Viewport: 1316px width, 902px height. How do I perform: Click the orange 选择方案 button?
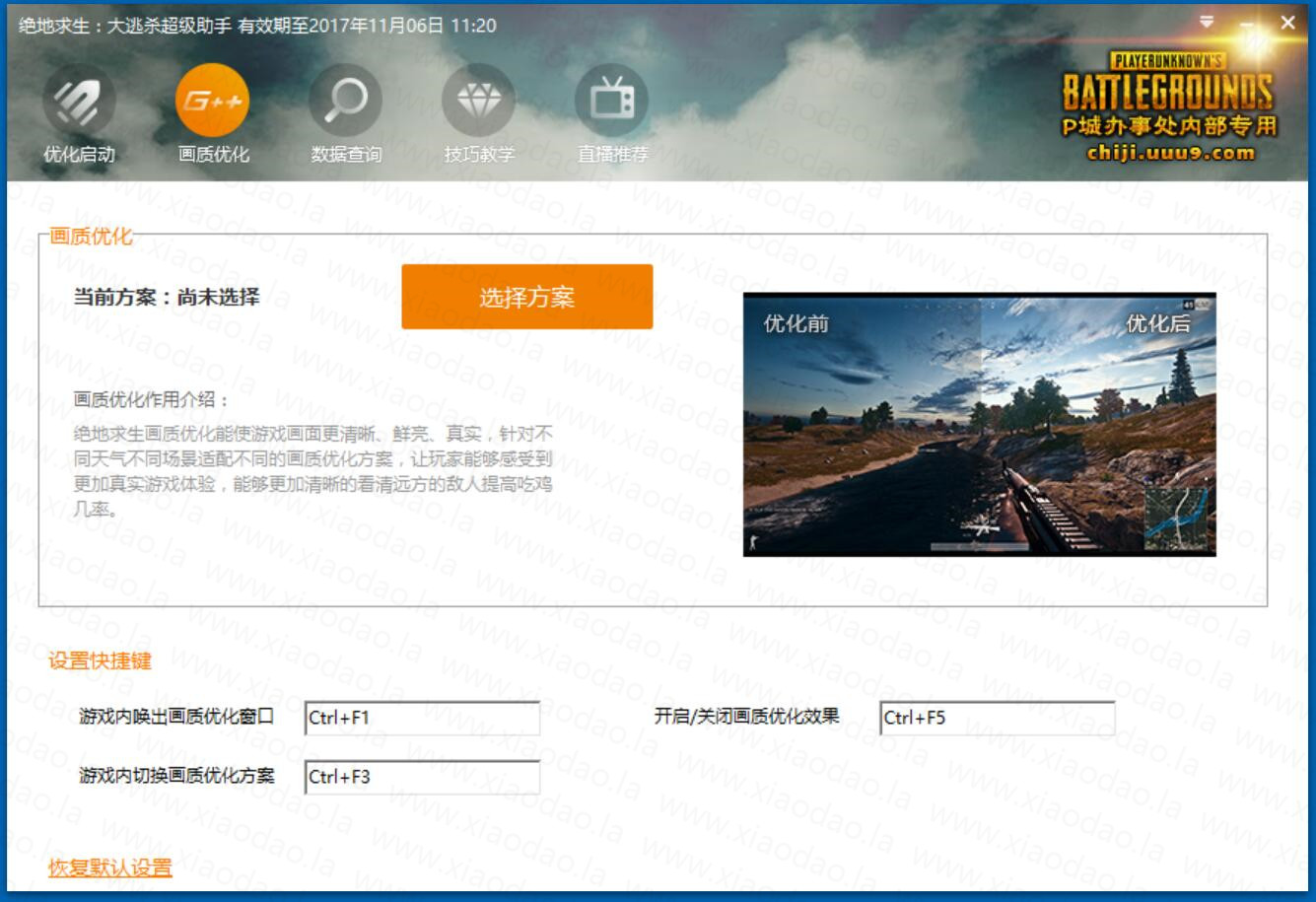[526, 297]
